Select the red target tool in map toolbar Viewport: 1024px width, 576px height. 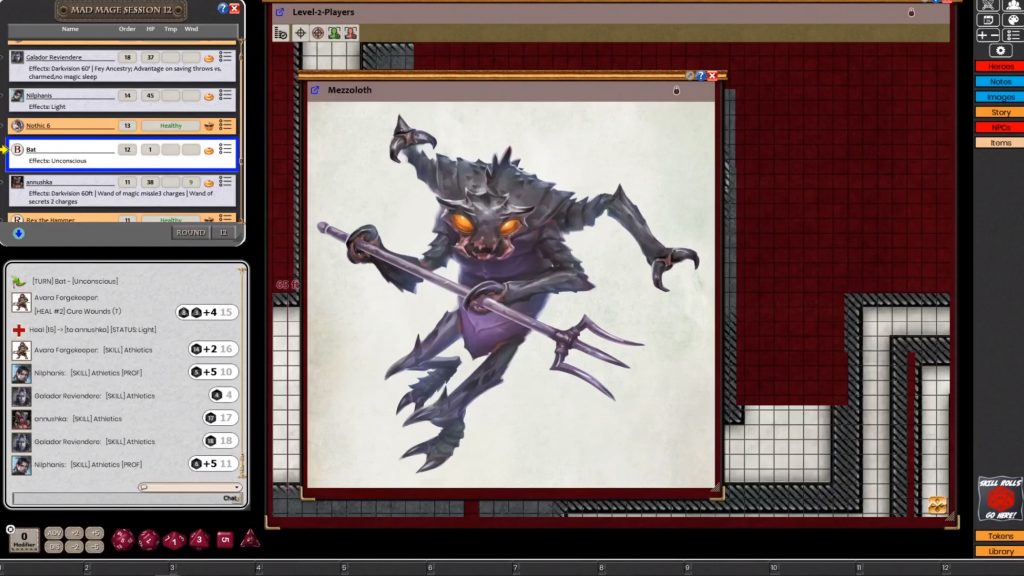point(318,33)
